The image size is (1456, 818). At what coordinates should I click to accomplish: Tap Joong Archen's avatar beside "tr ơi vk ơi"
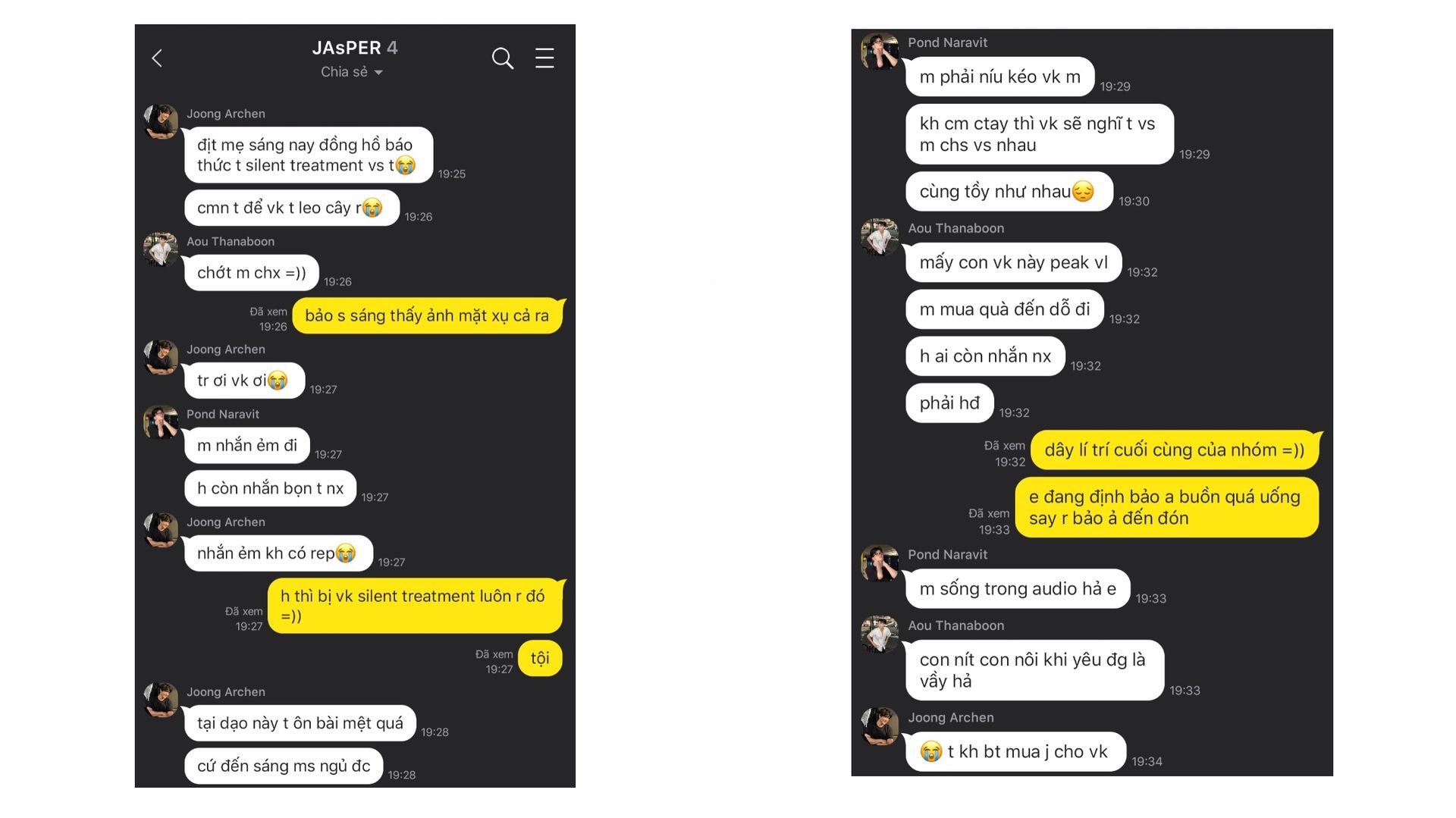[162, 357]
